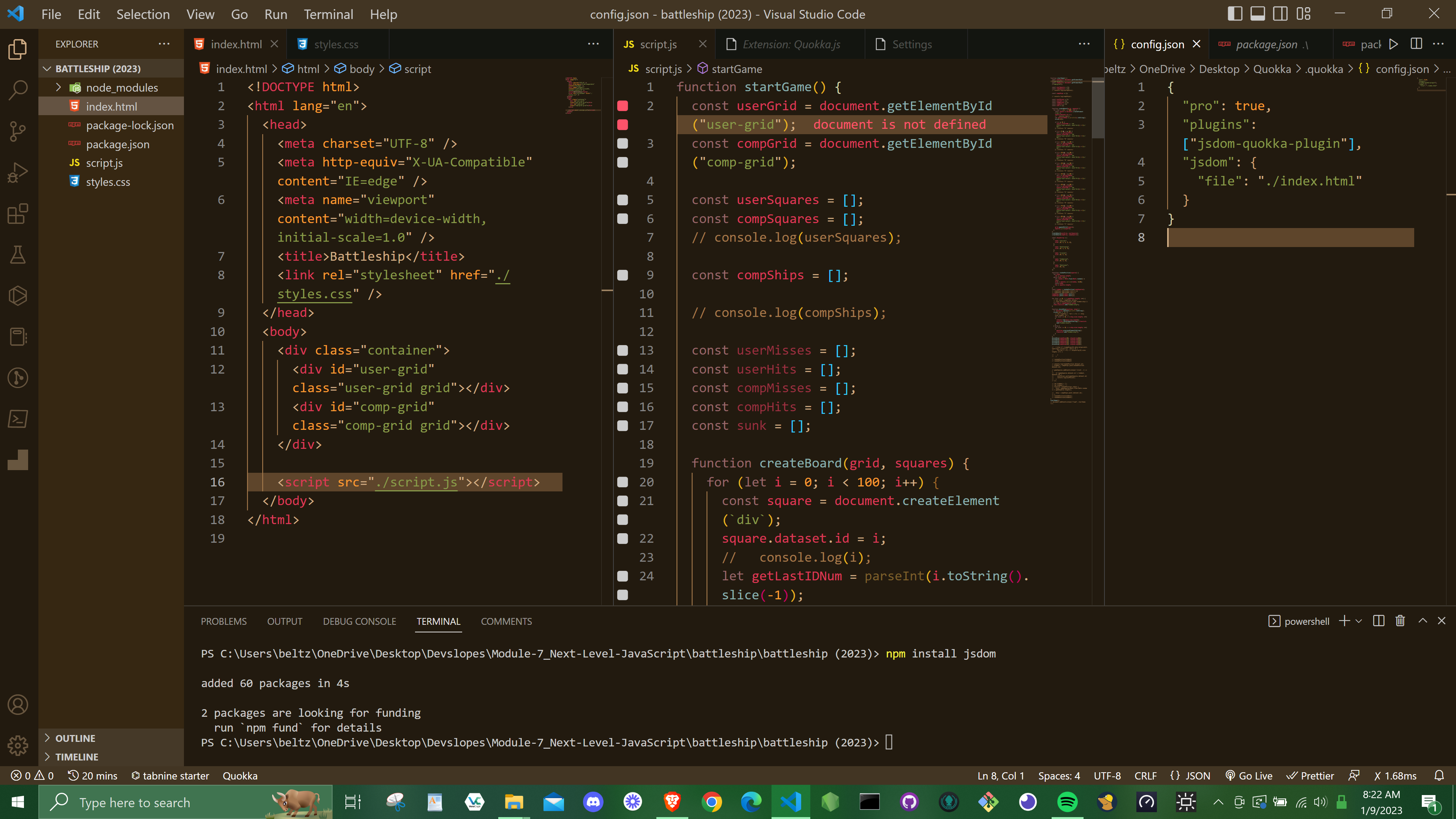The width and height of the screenshot is (1456, 819).
Task: Click the kill terminal trash icon
Action: point(1400,621)
